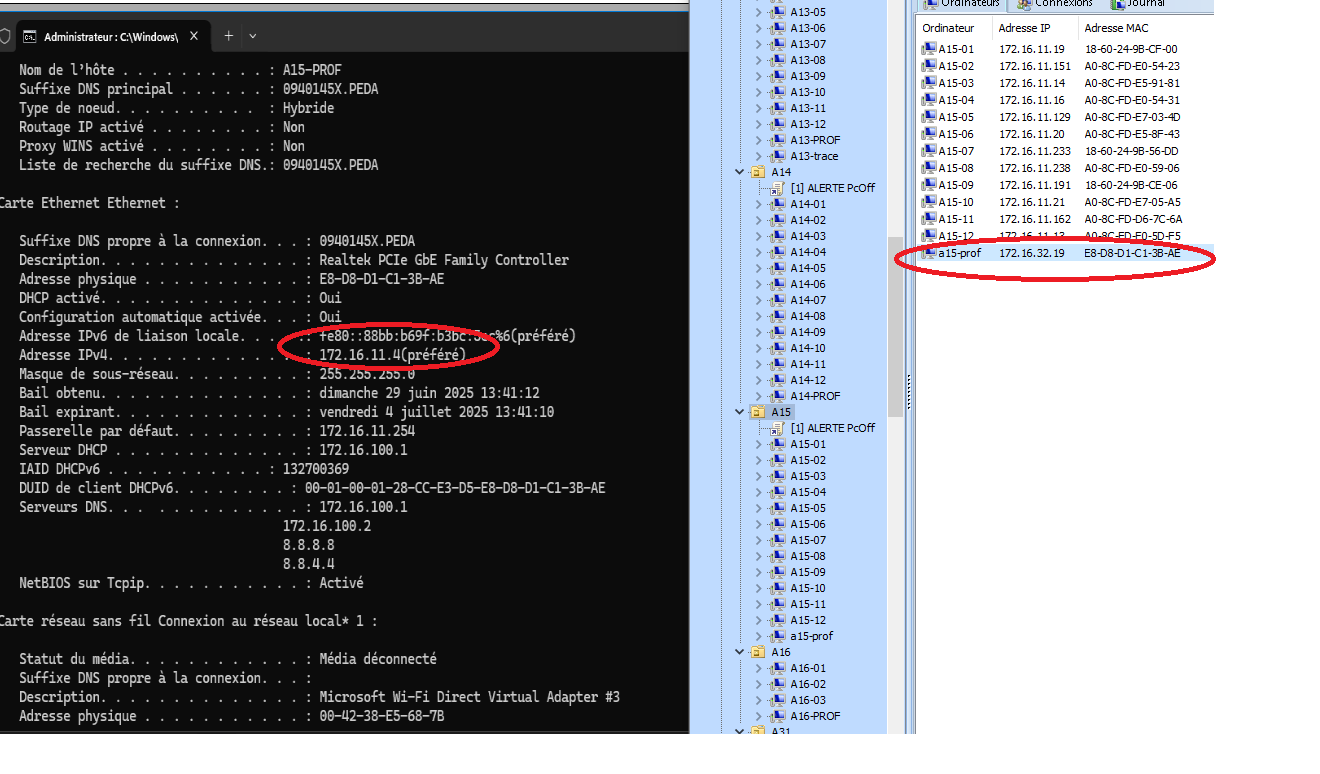The width and height of the screenshot is (1320, 774).
Task: Click A15-11 entry in the computer list
Action: click(956, 219)
